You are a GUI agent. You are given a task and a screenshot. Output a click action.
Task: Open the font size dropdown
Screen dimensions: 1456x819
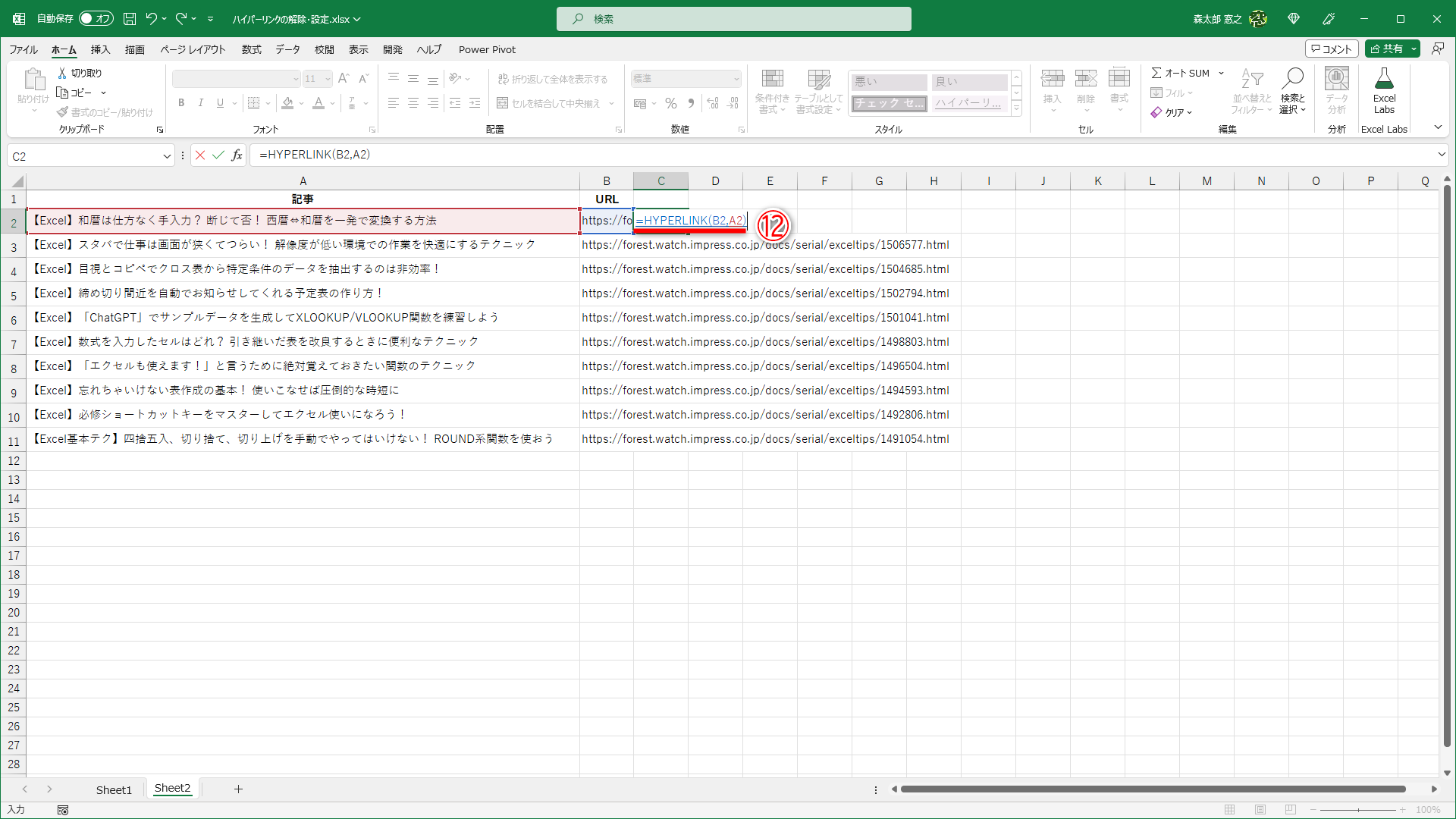328,78
